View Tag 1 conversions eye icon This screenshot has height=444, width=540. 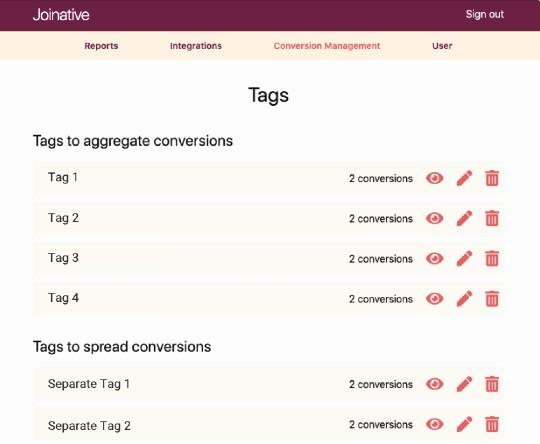pyautogui.click(x=435, y=178)
